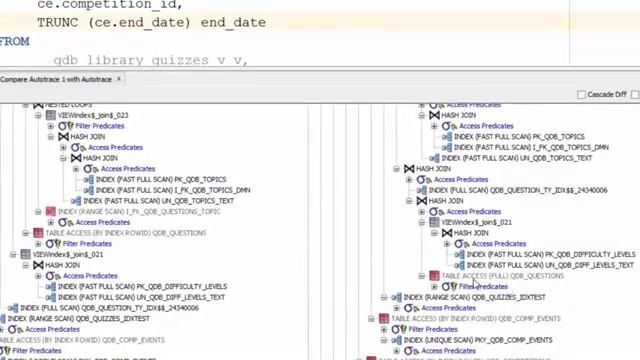Image resolution: width=640 pixels, height=360 pixels.
Task: Select the INDEX (RANGE SCAN) I_FK_QDB_QUESTIONS_TOPIC row text
Action: [x=139, y=211]
